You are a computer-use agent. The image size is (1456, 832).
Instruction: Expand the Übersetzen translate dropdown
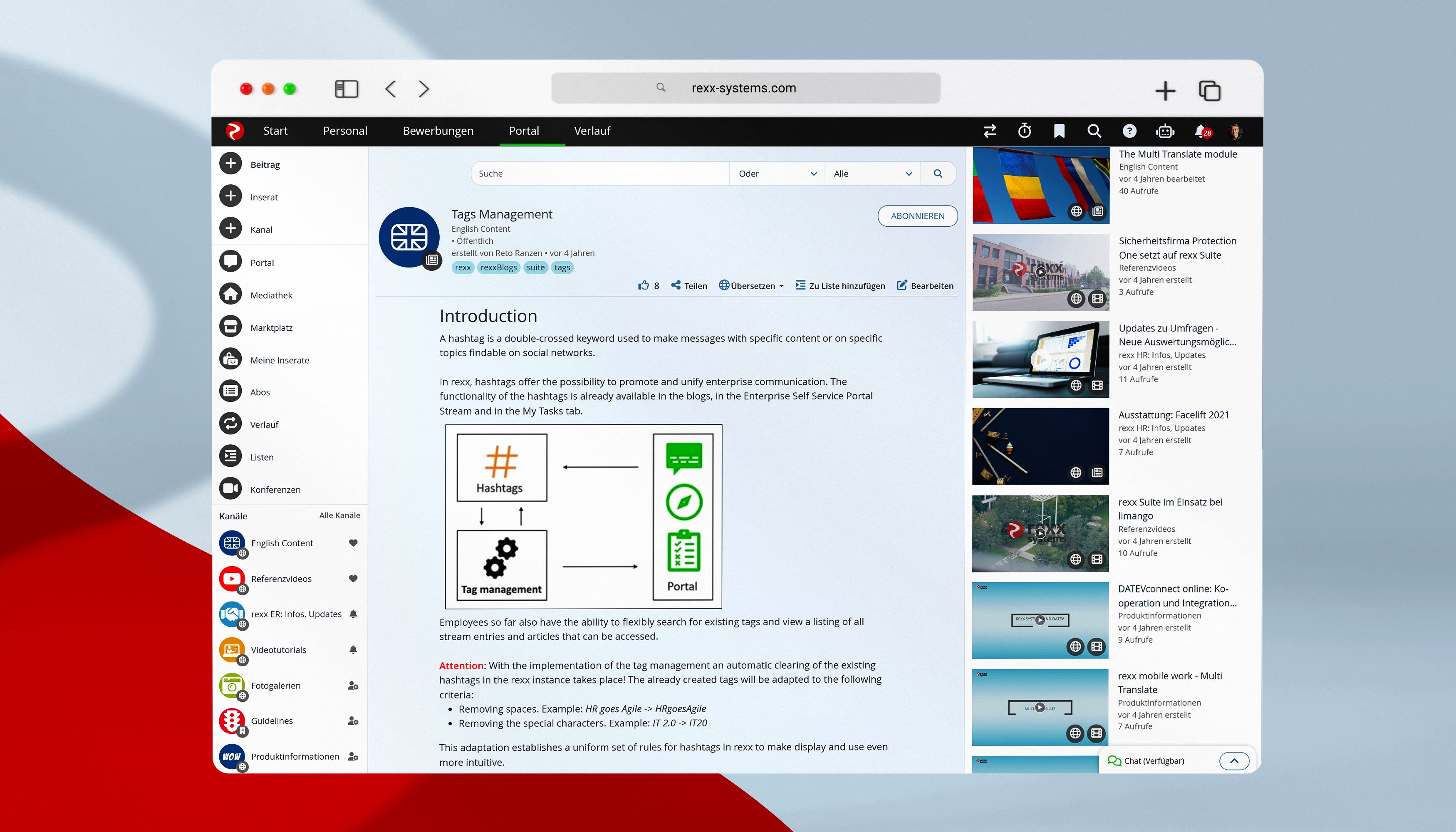tap(751, 286)
